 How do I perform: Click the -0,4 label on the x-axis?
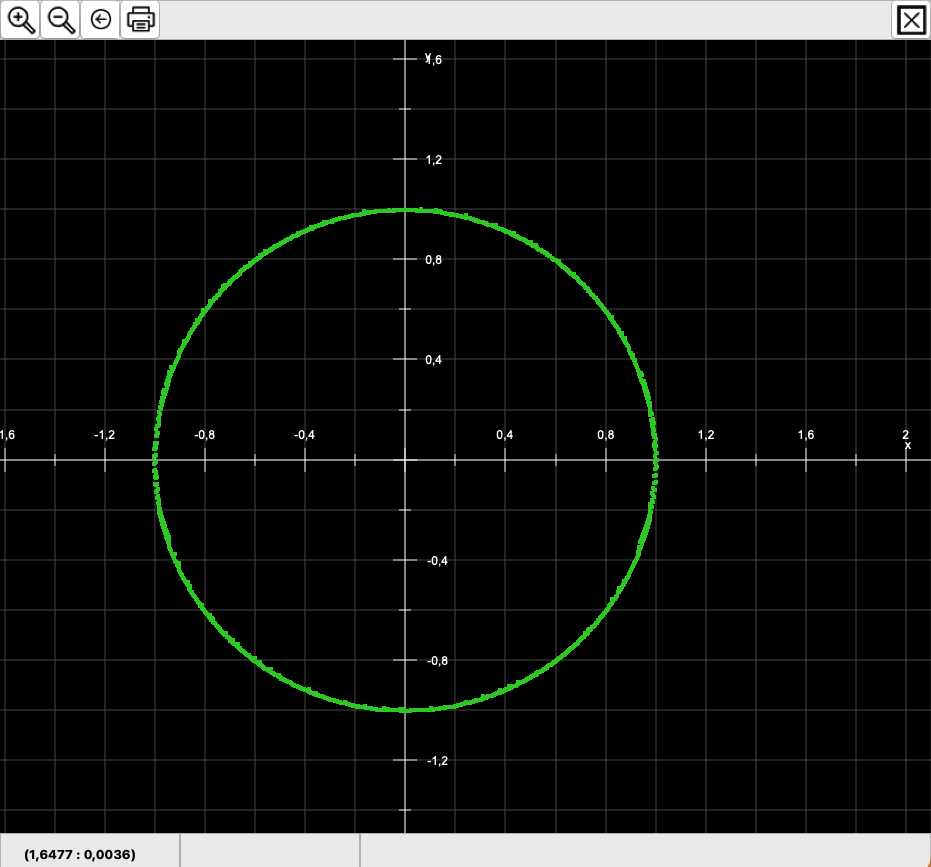(305, 435)
